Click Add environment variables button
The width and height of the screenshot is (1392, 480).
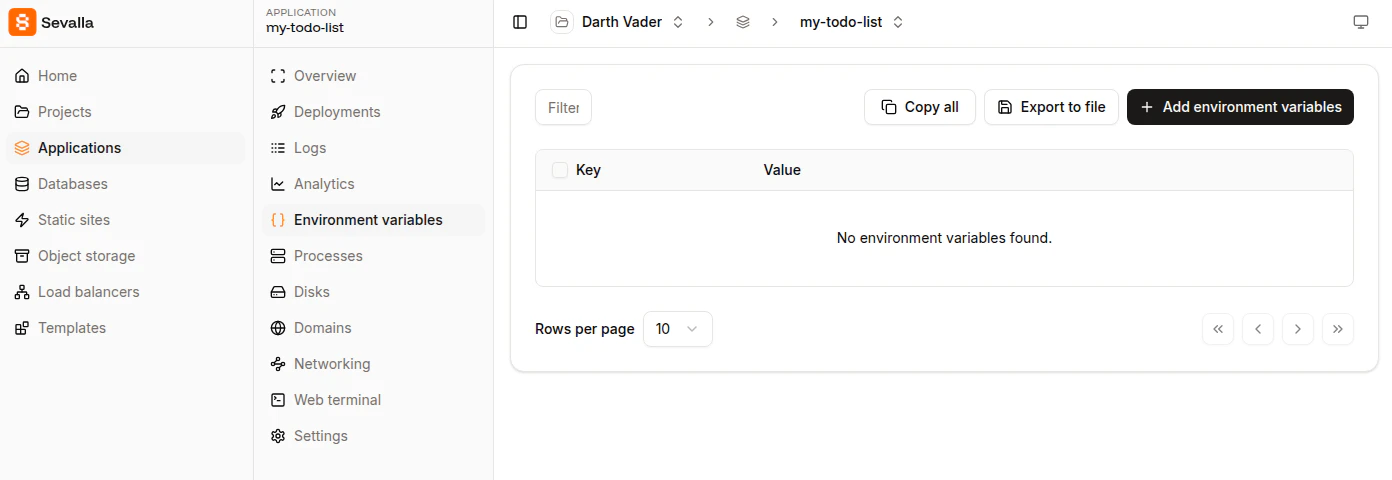[1240, 107]
